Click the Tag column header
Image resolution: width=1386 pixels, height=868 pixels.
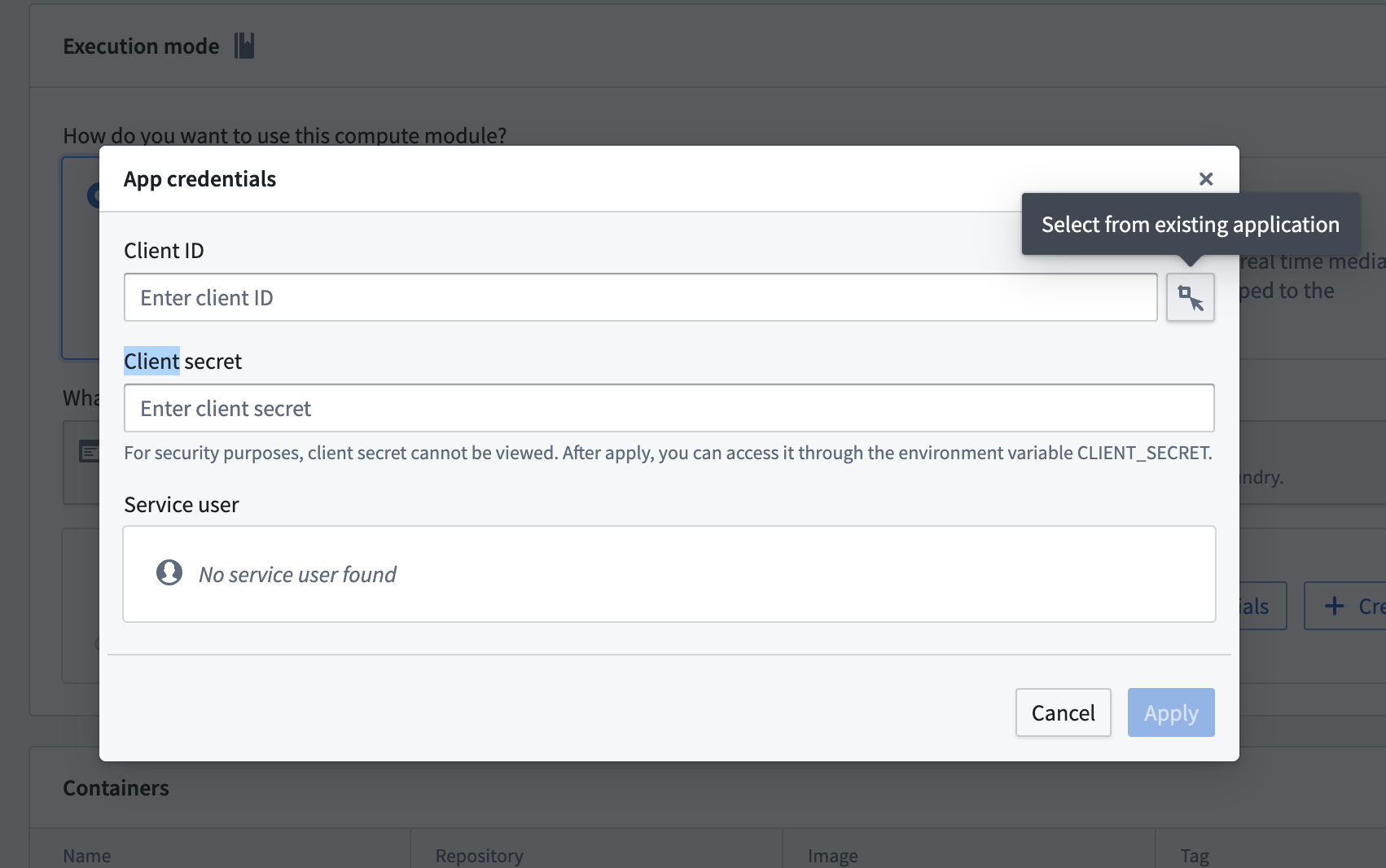pyautogui.click(x=1193, y=856)
